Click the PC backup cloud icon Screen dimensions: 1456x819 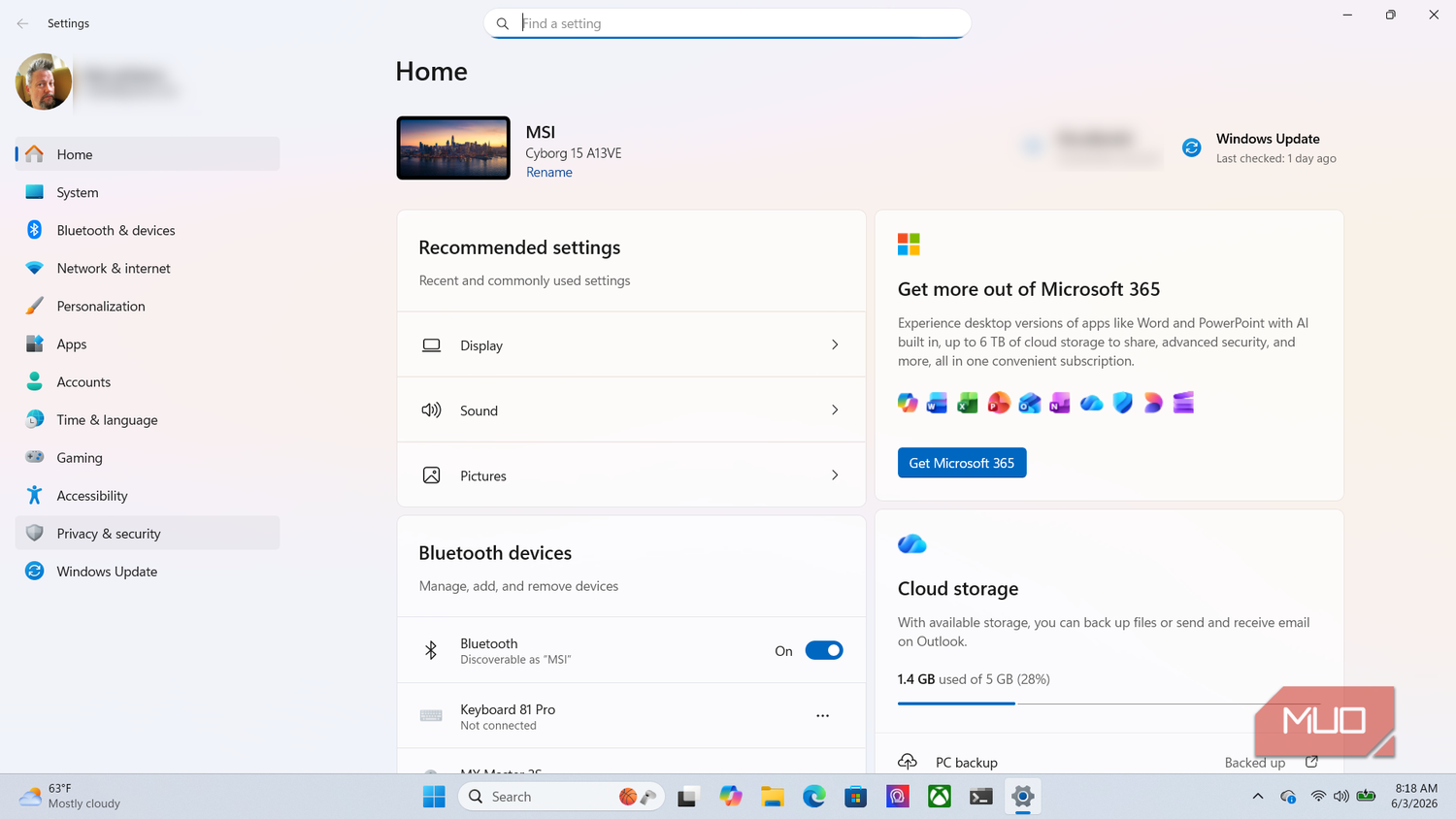(908, 762)
